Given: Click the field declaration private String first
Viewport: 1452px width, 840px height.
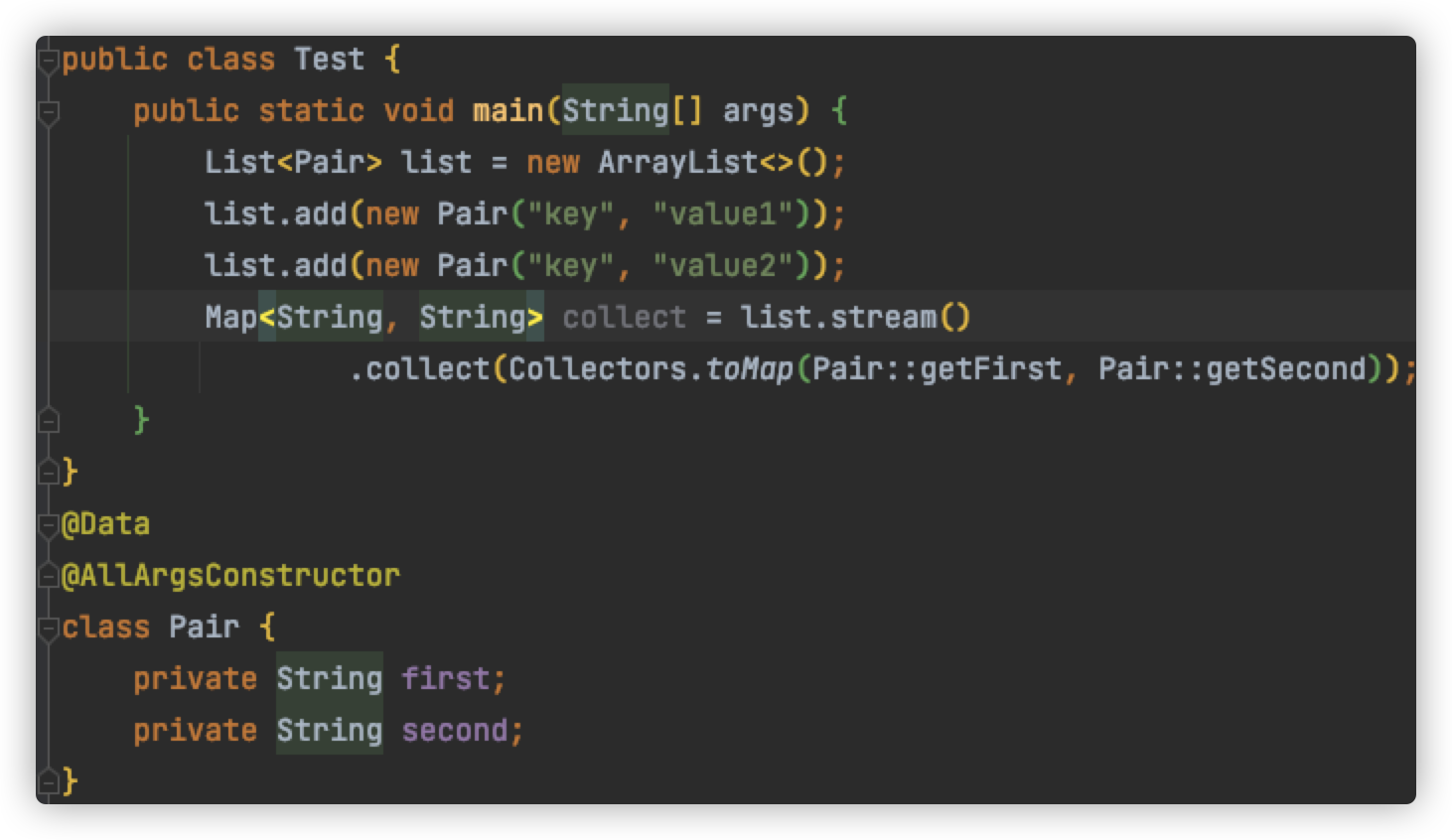Looking at the screenshot, I should pyautogui.click(x=318, y=678).
